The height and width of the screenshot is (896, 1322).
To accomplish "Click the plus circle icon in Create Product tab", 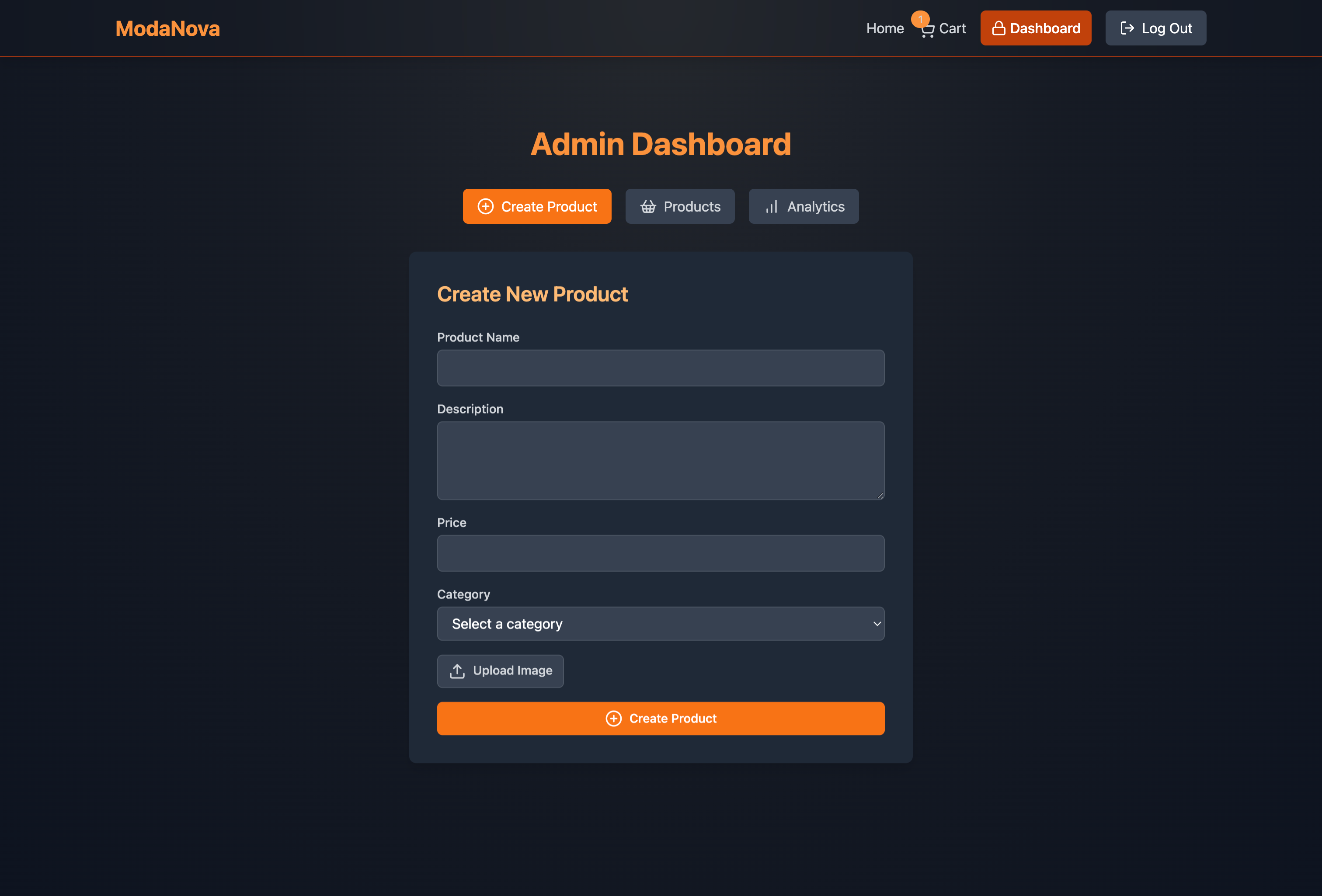I will 485,206.
